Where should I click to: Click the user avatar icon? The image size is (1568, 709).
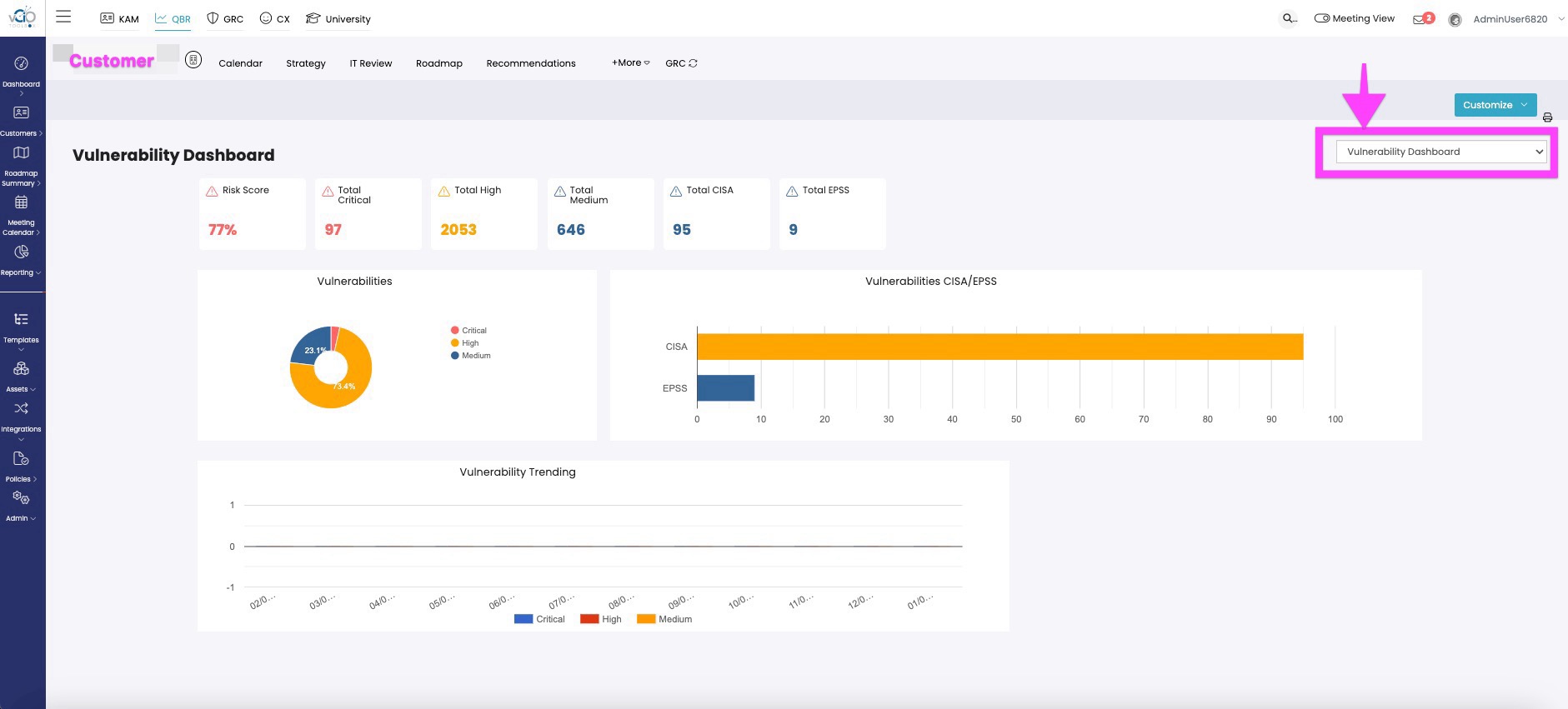click(x=1455, y=19)
